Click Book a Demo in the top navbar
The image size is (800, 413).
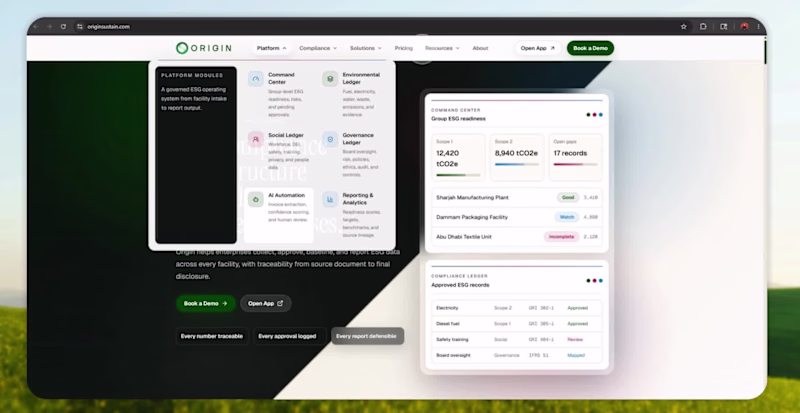[x=590, y=48]
